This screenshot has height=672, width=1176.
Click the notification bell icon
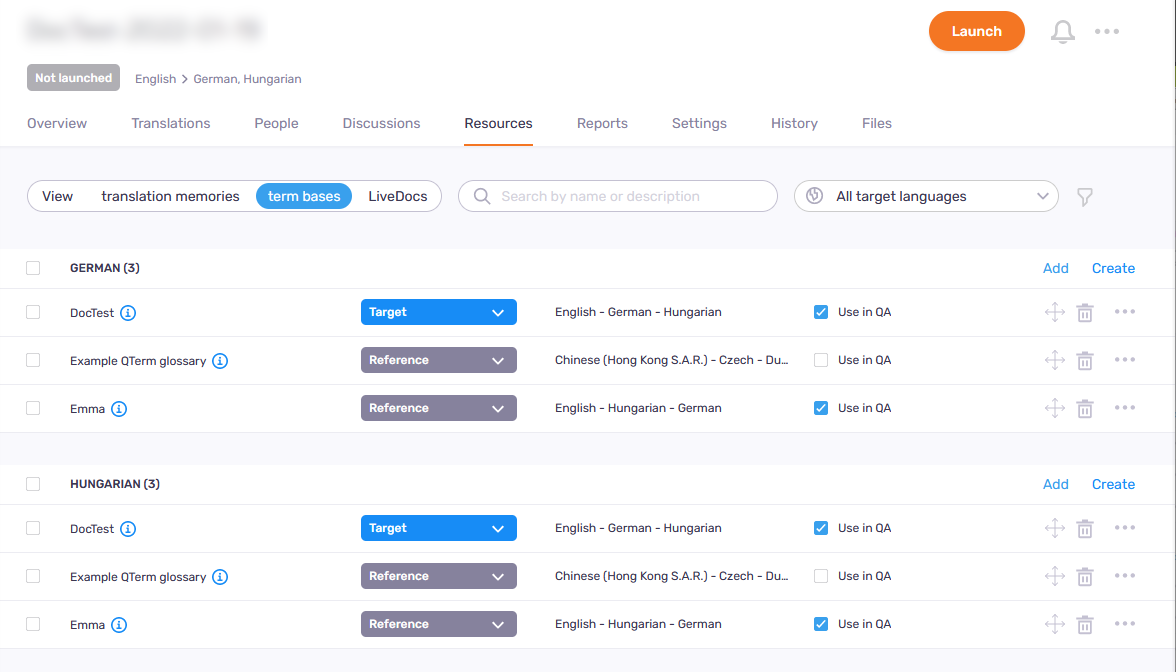pyautogui.click(x=1062, y=32)
